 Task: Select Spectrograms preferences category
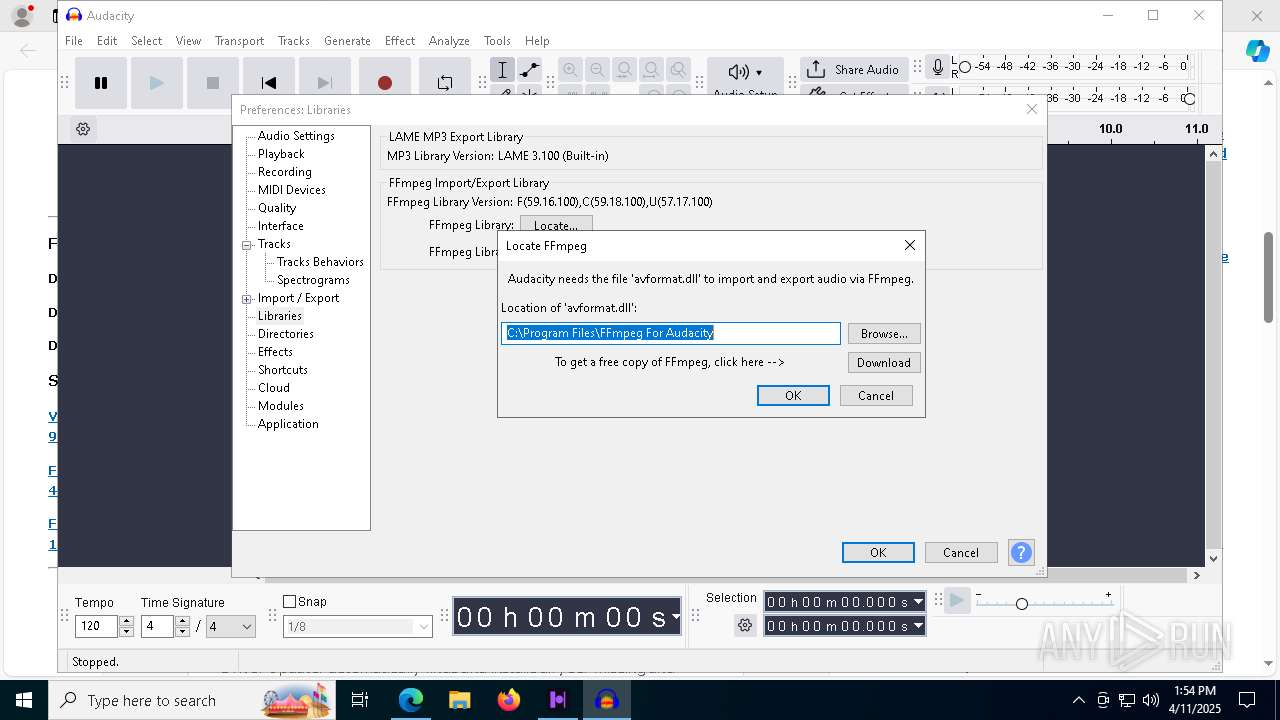tap(313, 280)
